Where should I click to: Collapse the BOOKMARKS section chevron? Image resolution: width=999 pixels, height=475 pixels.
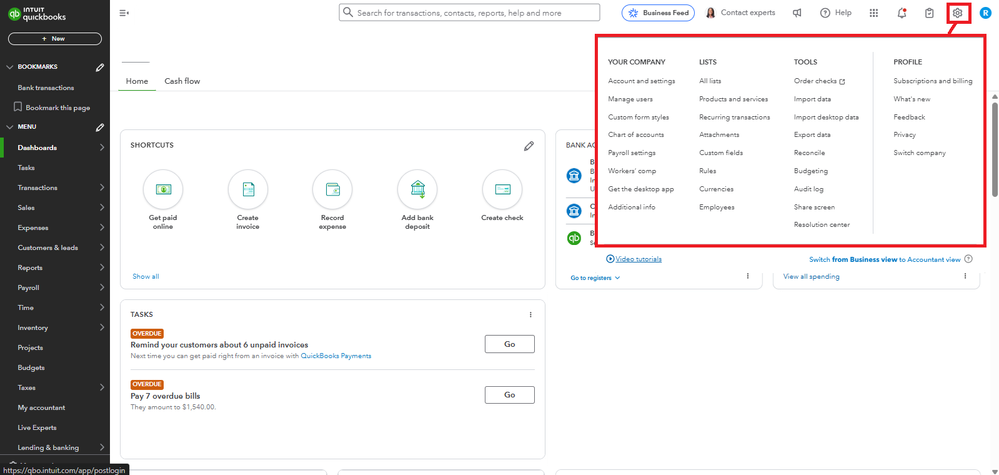(x=9, y=67)
